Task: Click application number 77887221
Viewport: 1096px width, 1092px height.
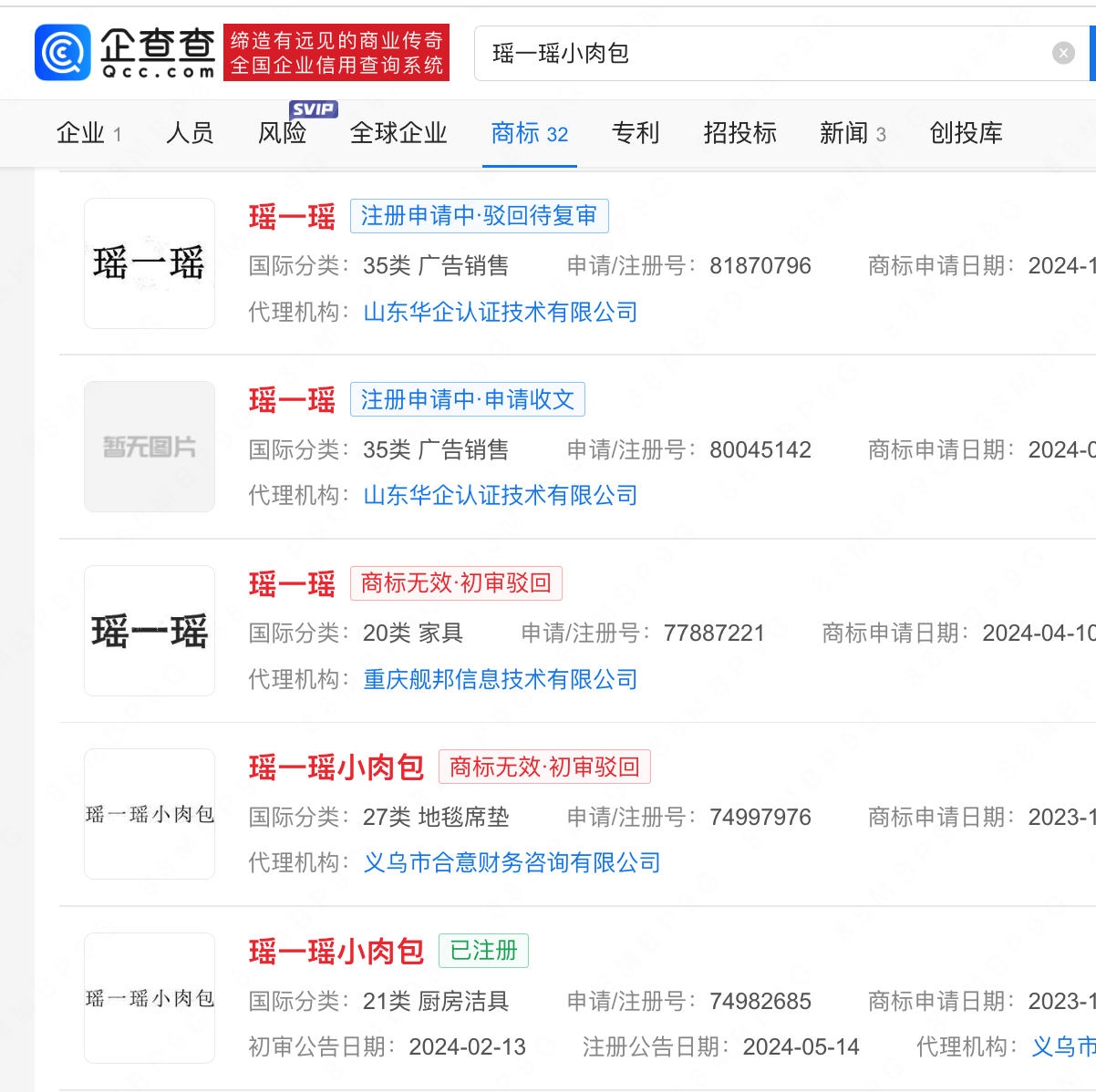Action: click(714, 634)
